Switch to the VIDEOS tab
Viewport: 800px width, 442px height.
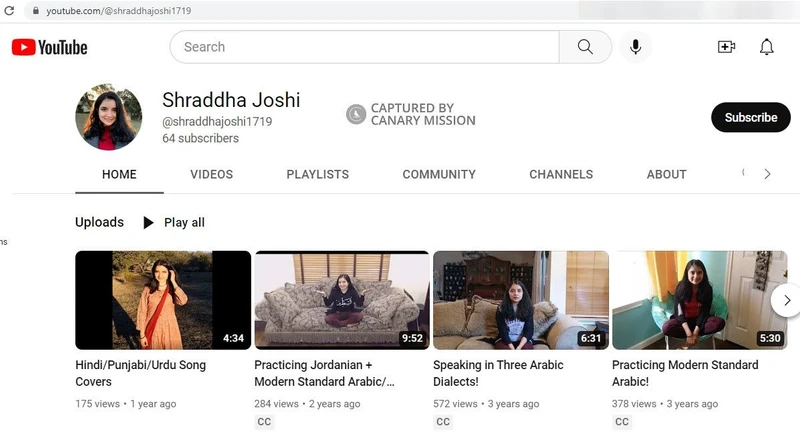pyautogui.click(x=211, y=175)
